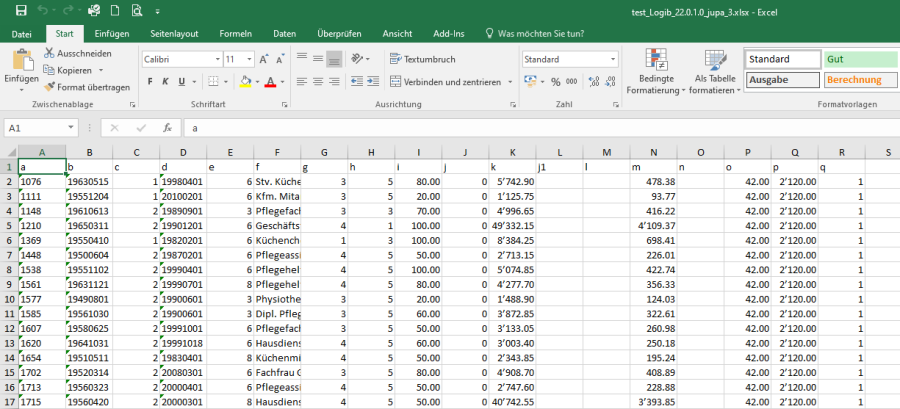900x409 pixels.
Task: Click the accounting number format icon
Action: pyautogui.click(x=530, y=81)
